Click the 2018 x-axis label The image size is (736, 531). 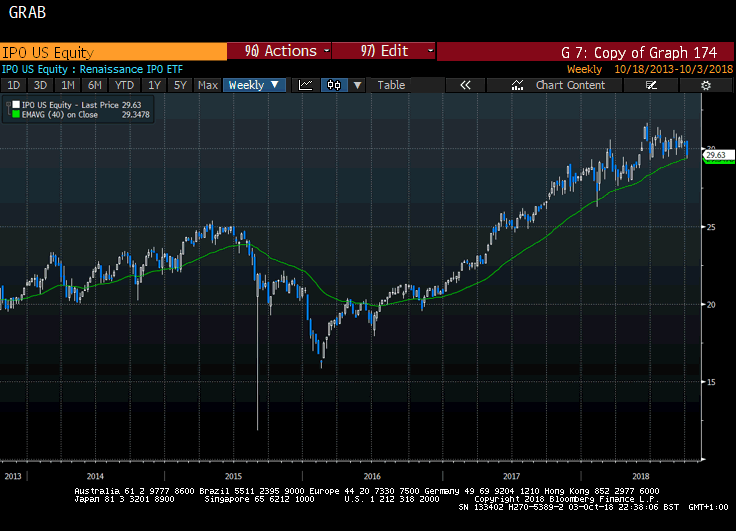[x=641, y=476]
